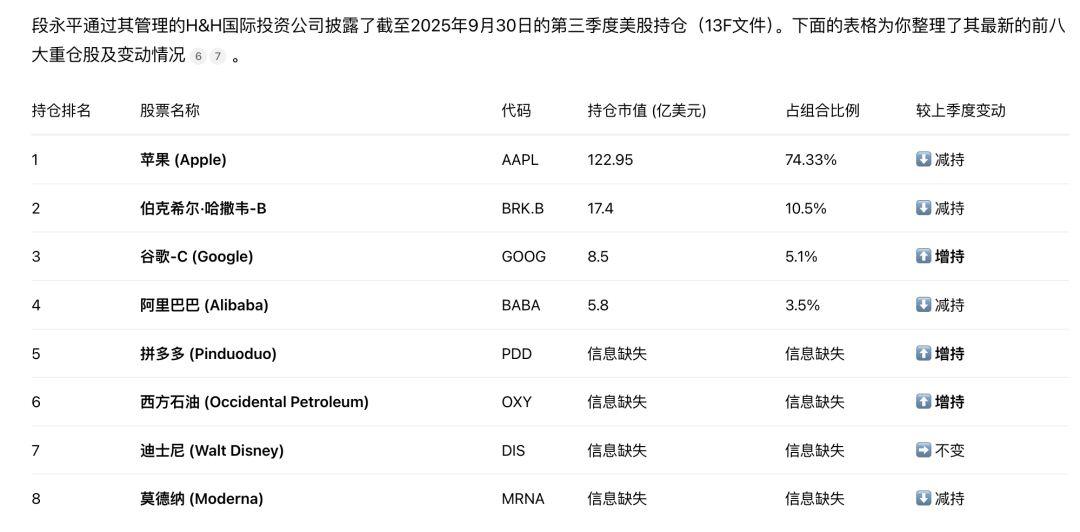Click the 迪士尼 (Walt Disney) stock name
The height and width of the screenshot is (532, 1080).
(x=212, y=451)
